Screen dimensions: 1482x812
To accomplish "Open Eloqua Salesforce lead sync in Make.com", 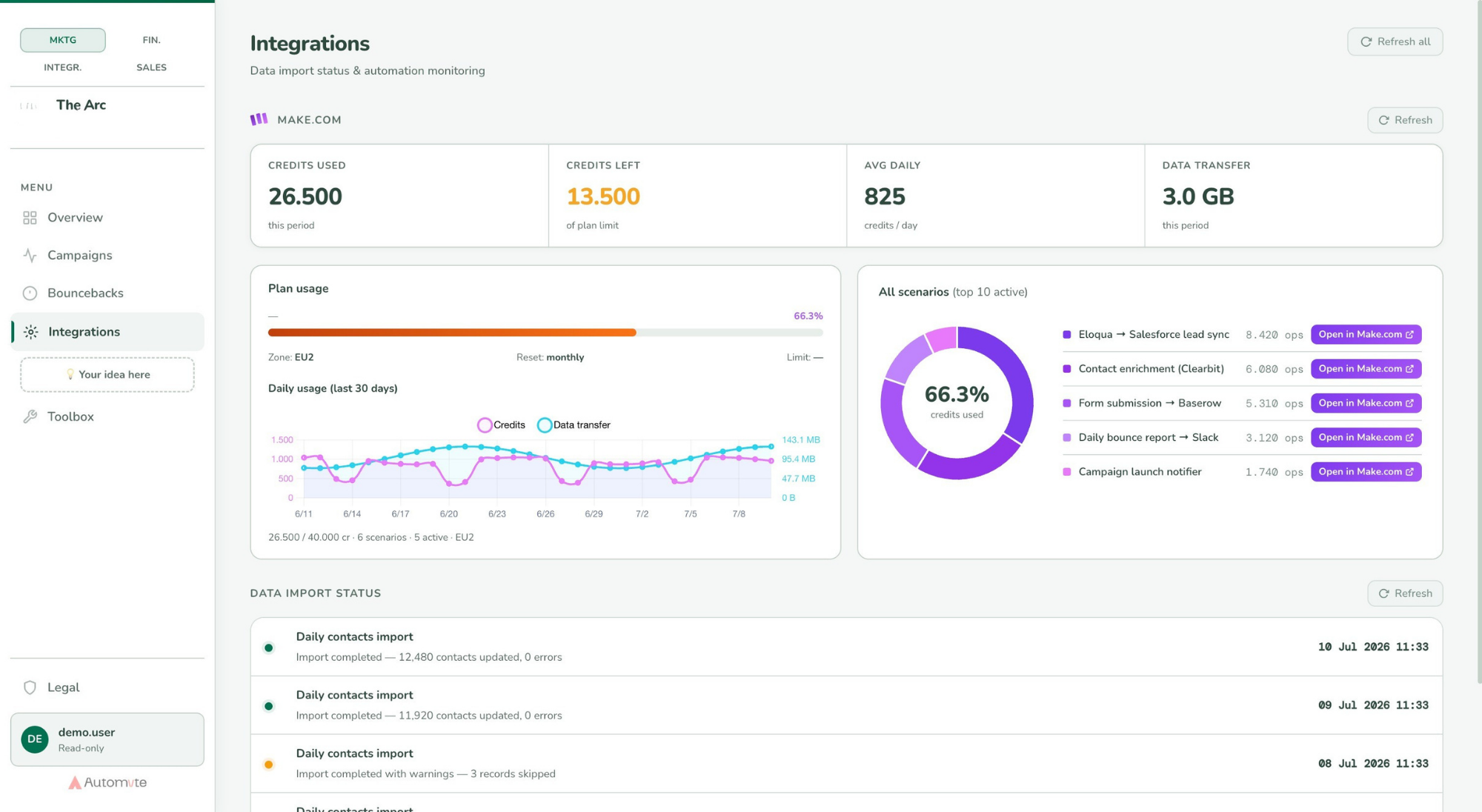I will tap(1366, 335).
